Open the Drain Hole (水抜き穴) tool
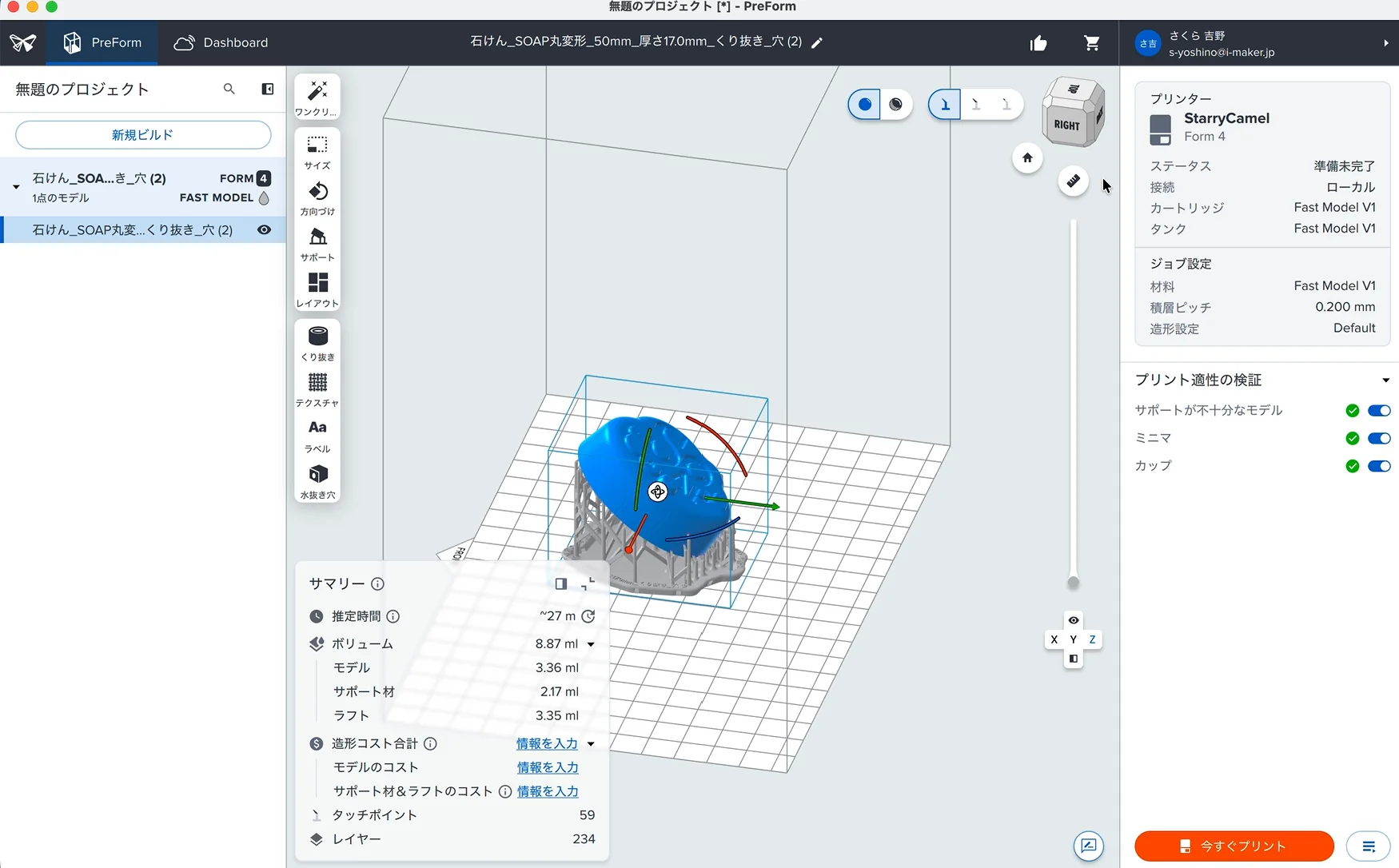 (x=317, y=481)
